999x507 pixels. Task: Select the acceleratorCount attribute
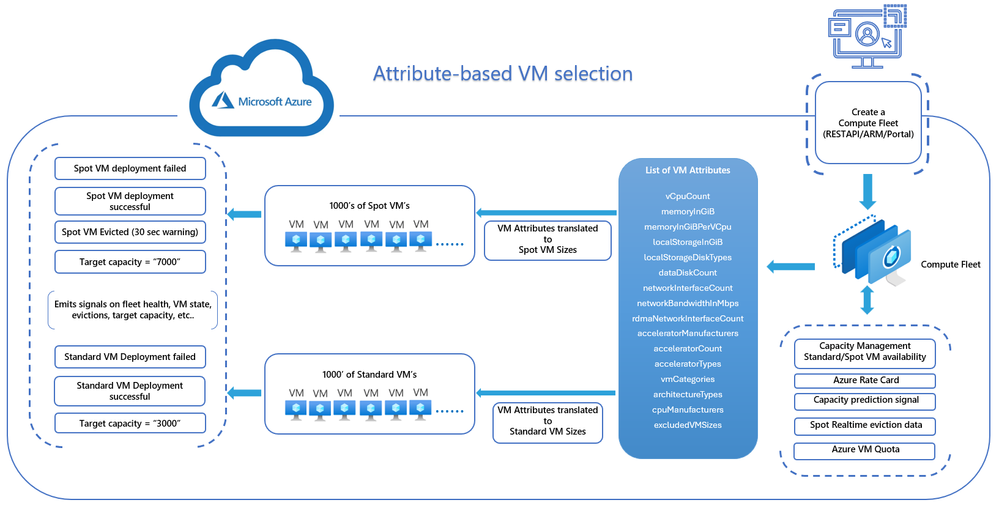point(688,349)
